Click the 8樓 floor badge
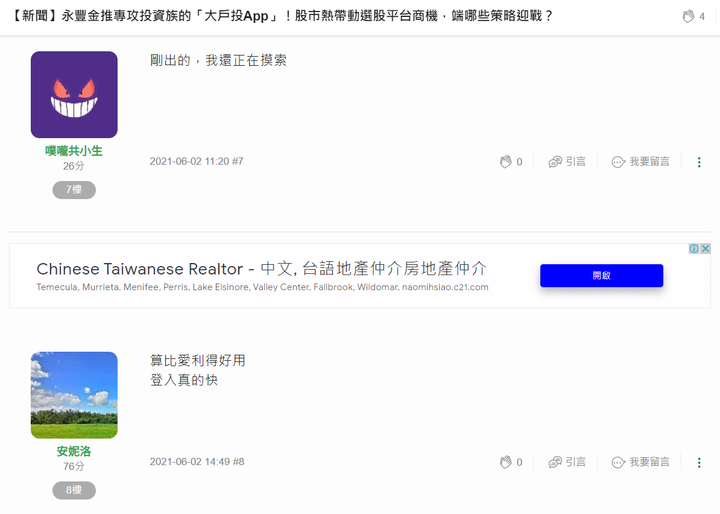This screenshot has height=514, width=720. (x=74, y=490)
